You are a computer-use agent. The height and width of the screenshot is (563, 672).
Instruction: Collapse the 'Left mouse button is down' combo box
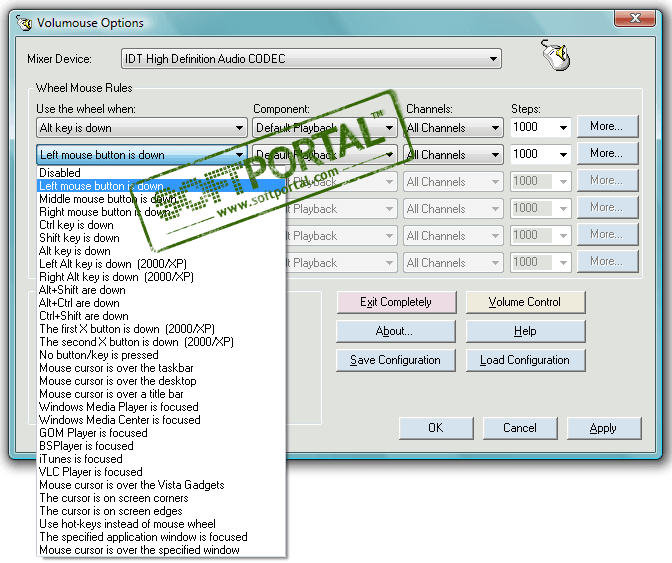point(142,155)
